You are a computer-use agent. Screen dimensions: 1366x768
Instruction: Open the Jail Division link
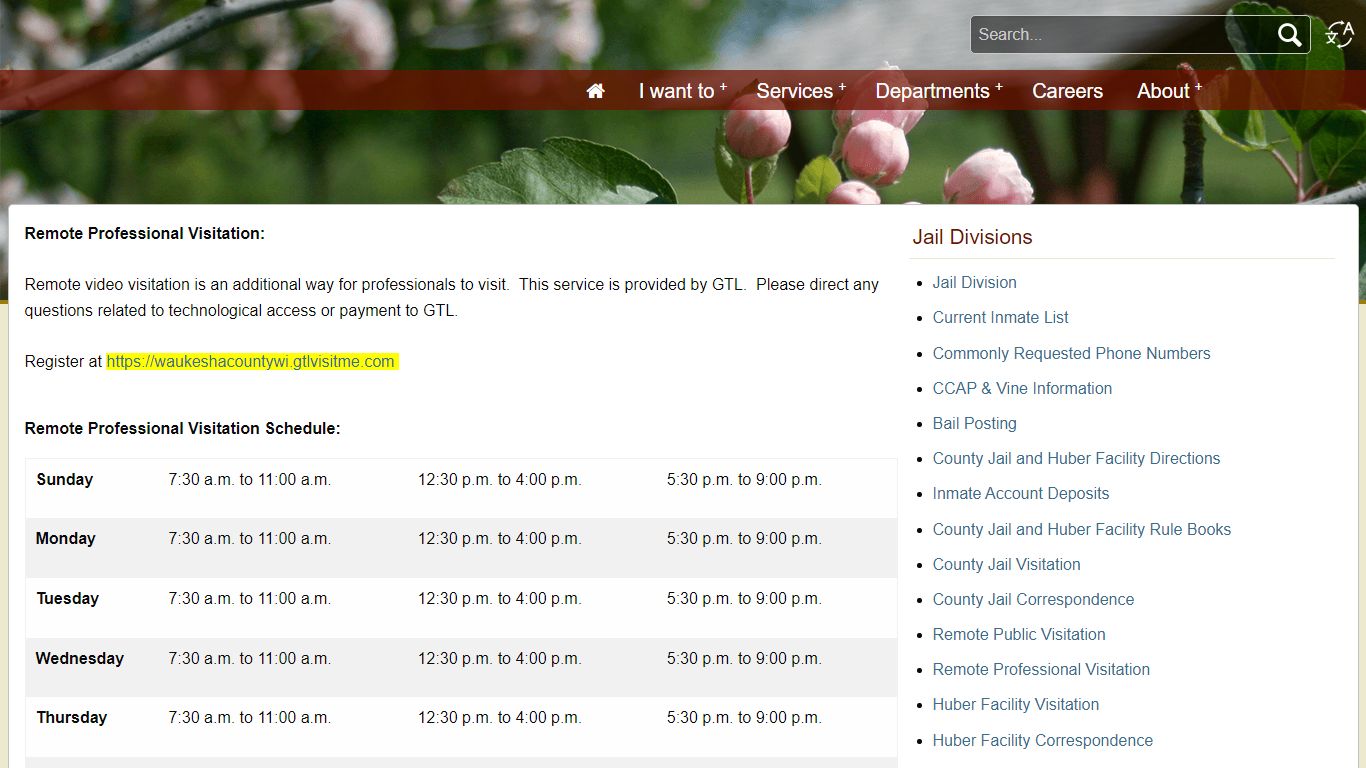click(x=974, y=283)
